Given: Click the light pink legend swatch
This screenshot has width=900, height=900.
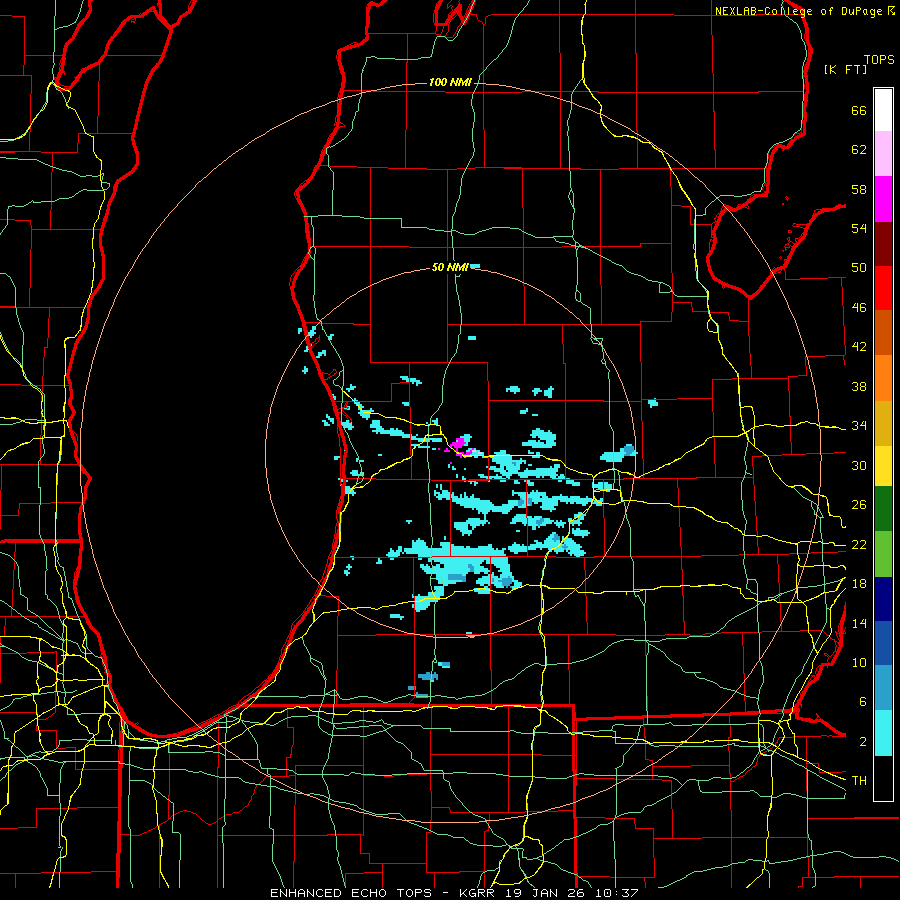Looking at the screenshot, I should pyautogui.click(x=883, y=153).
